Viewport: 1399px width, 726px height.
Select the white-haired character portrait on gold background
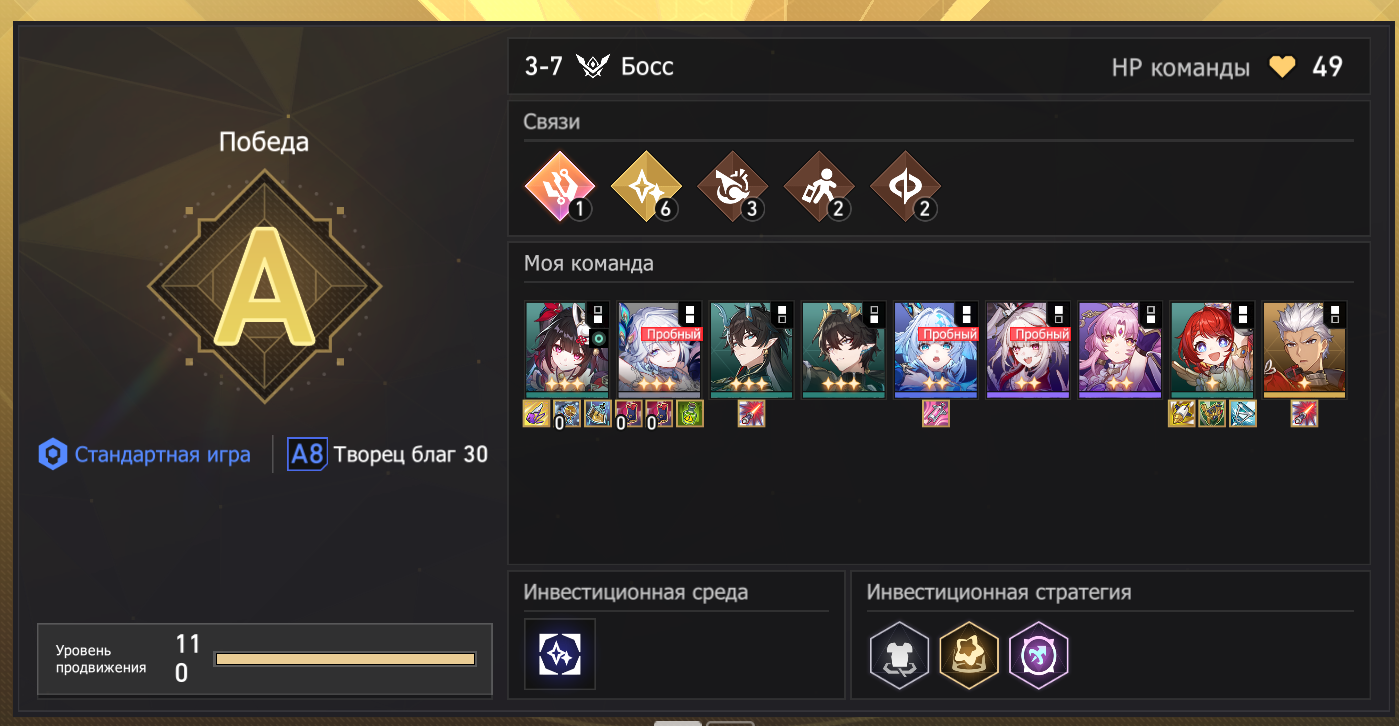coord(1305,350)
